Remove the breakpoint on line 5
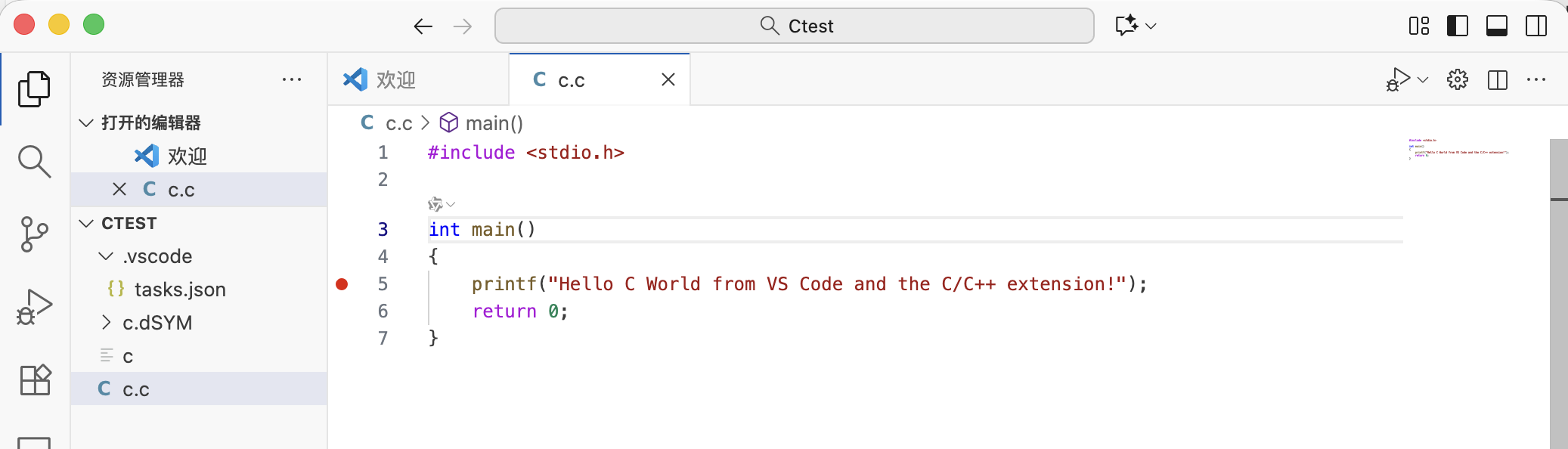This screenshot has height=449, width=1568. pos(342,284)
